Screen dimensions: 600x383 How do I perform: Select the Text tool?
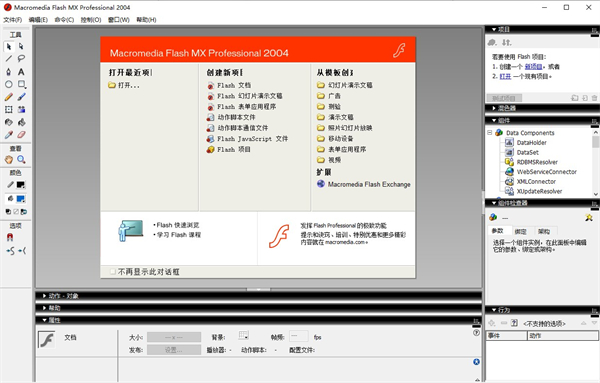21,72
